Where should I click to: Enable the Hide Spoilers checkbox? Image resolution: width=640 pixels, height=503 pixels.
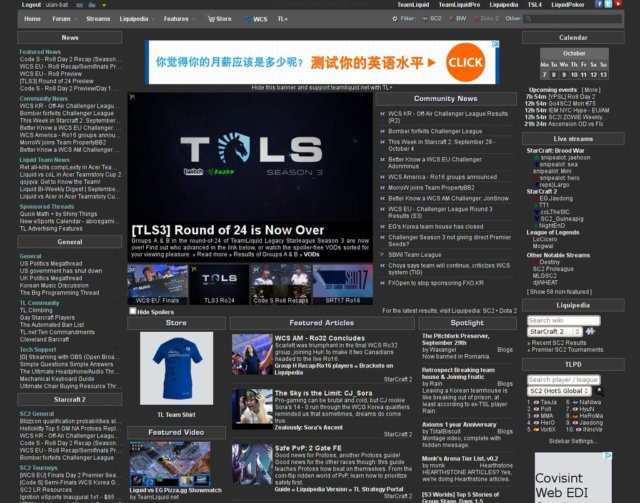click(132, 311)
